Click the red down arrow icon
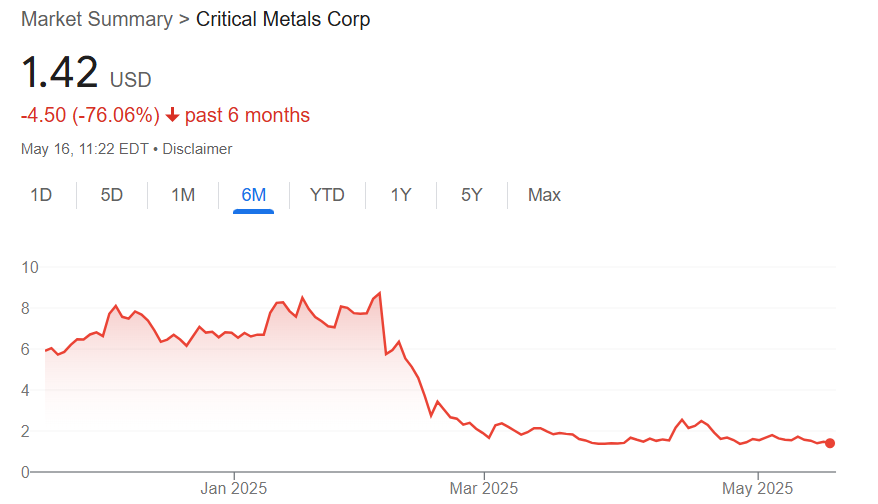The height and width of the screenshot is (504, 878). tap(172, 116)
